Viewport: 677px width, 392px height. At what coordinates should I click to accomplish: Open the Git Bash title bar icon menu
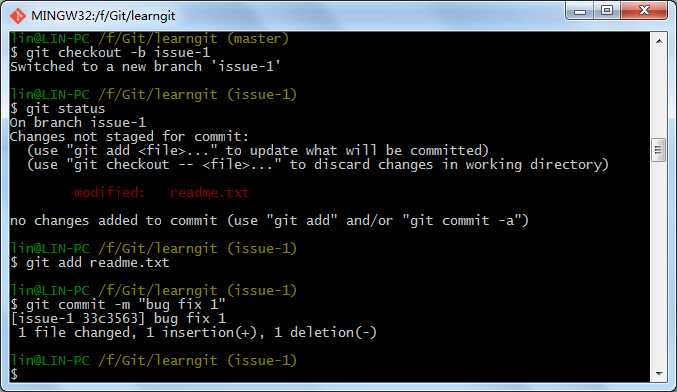point(18,16)
